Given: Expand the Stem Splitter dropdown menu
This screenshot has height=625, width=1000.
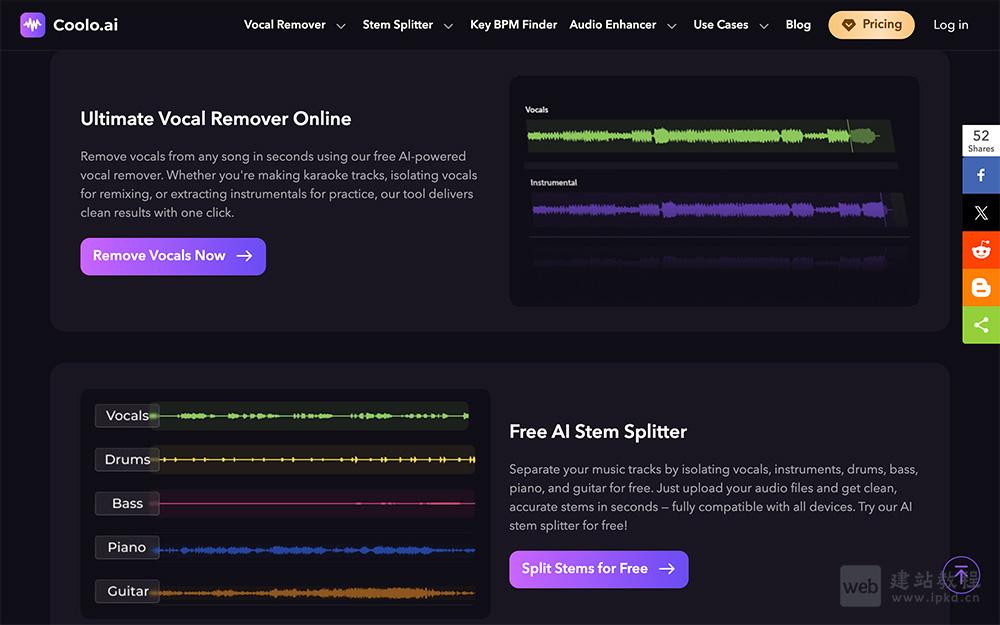Looking at the screenshot, I should point(448,26).
